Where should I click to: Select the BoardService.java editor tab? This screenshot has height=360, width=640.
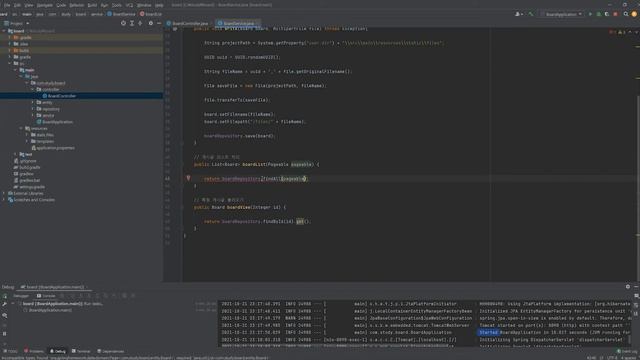[238, 23]
